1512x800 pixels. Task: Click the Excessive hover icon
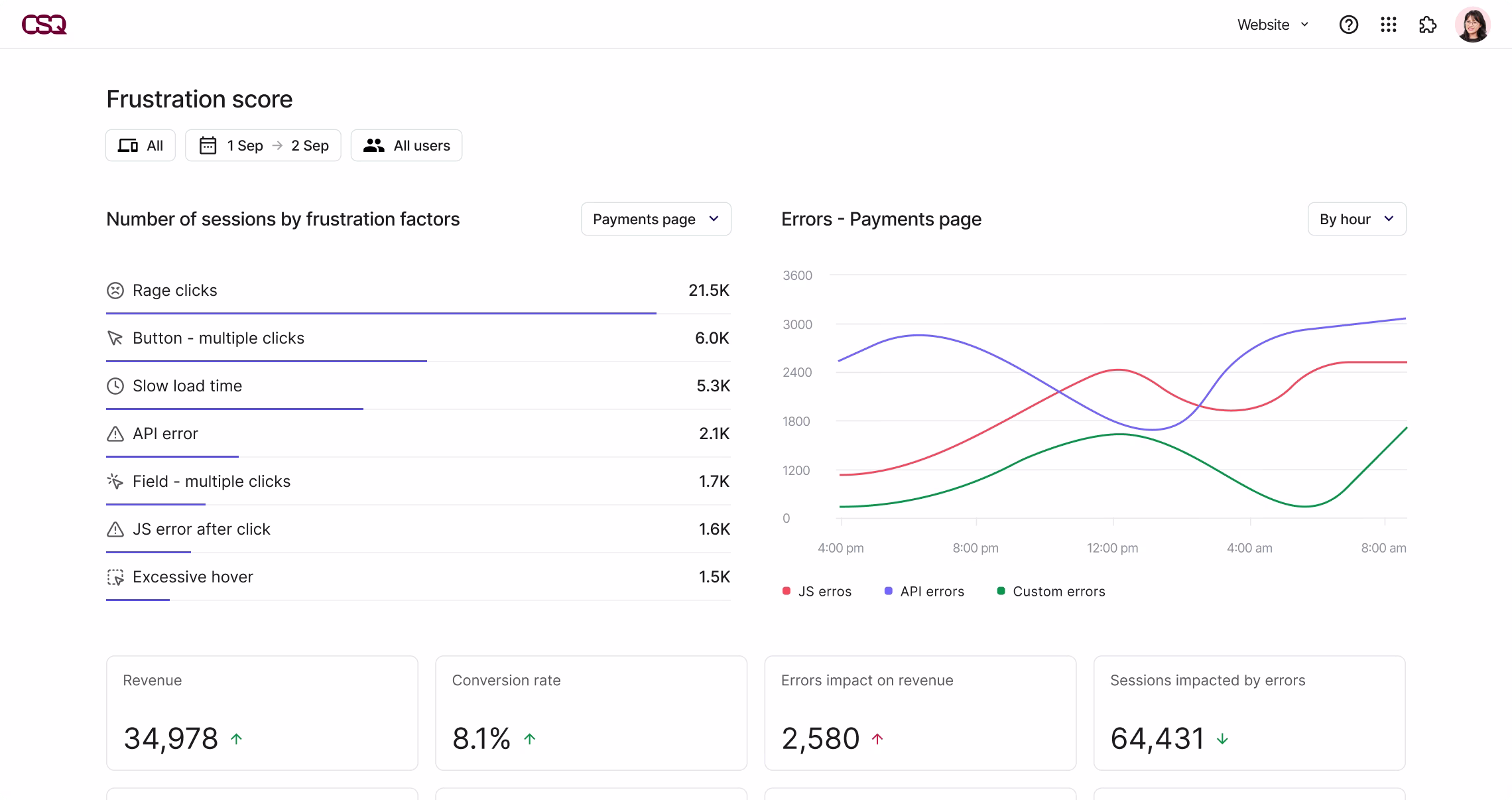pos(115,577)
